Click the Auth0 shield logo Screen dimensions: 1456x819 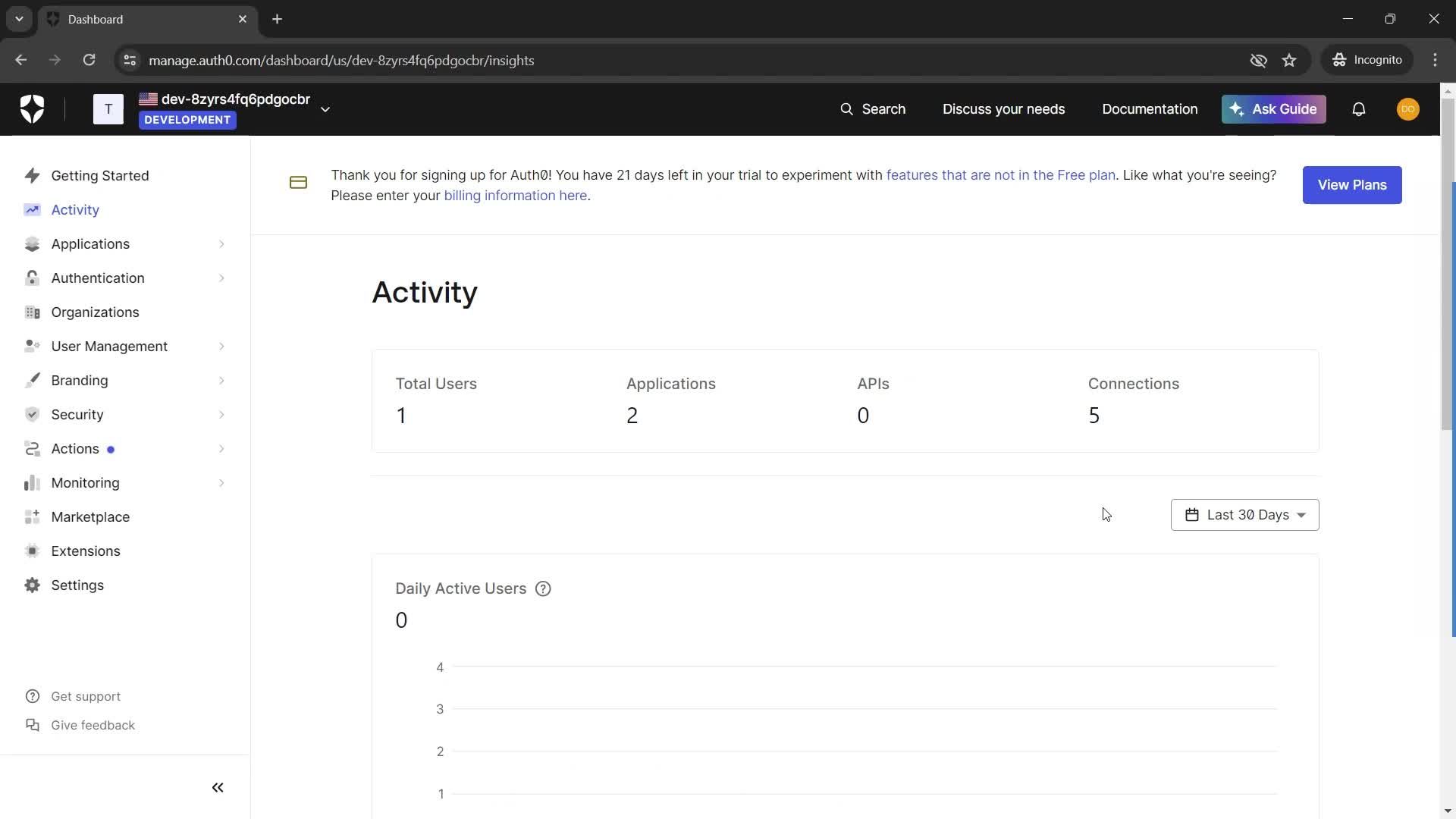(x=32, y=109)
